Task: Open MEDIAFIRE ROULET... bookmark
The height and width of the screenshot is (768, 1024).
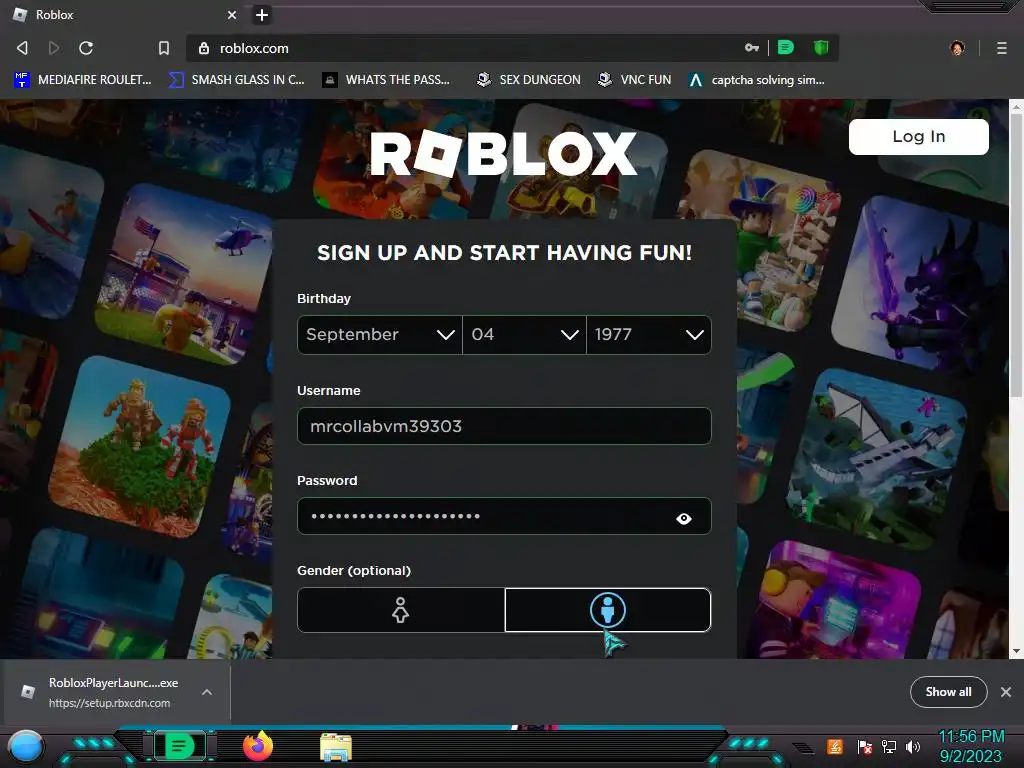Action: pyautogui.click(x=83, y=80)
